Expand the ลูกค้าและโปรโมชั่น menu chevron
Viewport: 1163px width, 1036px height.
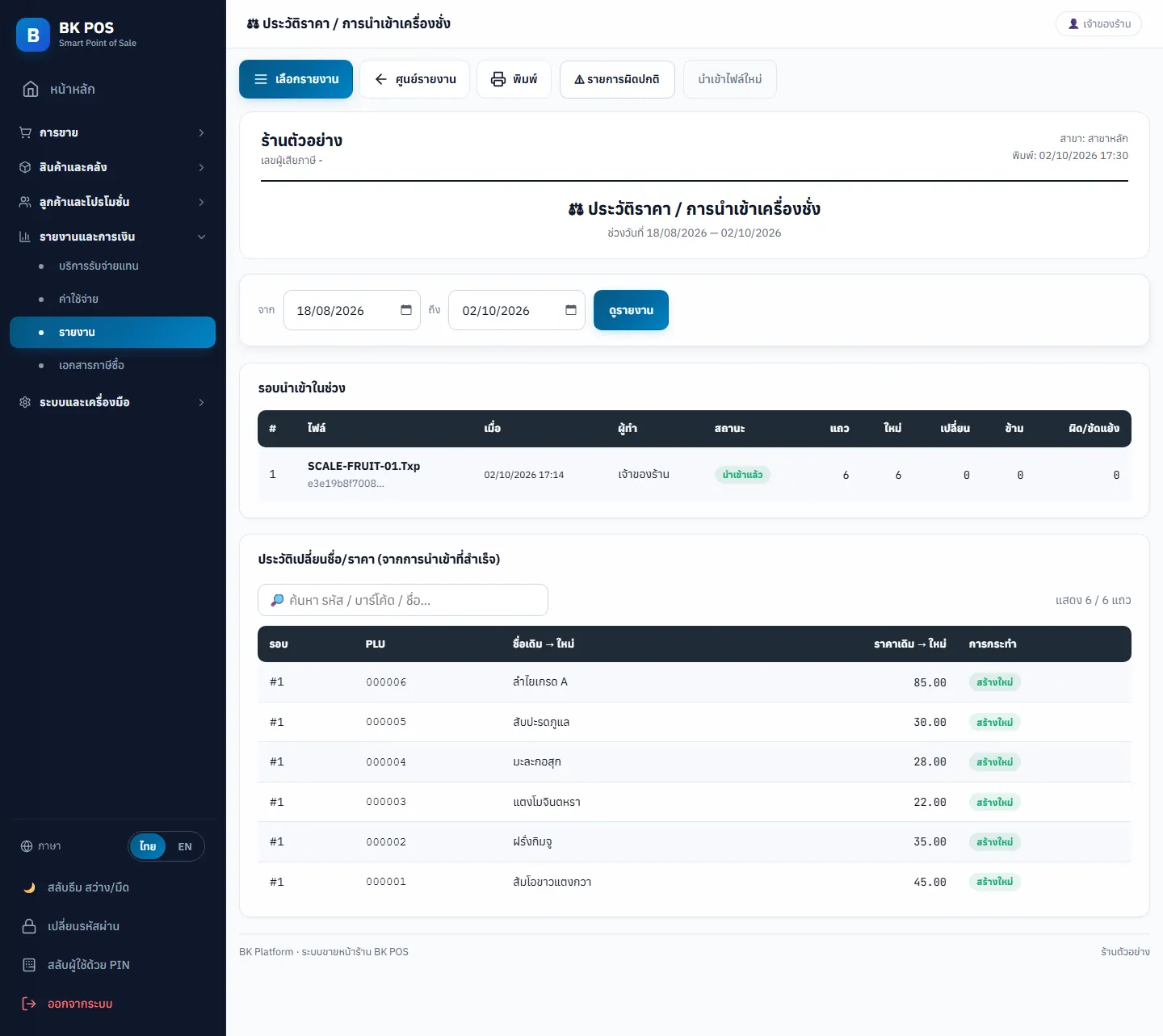click(201, 202)
